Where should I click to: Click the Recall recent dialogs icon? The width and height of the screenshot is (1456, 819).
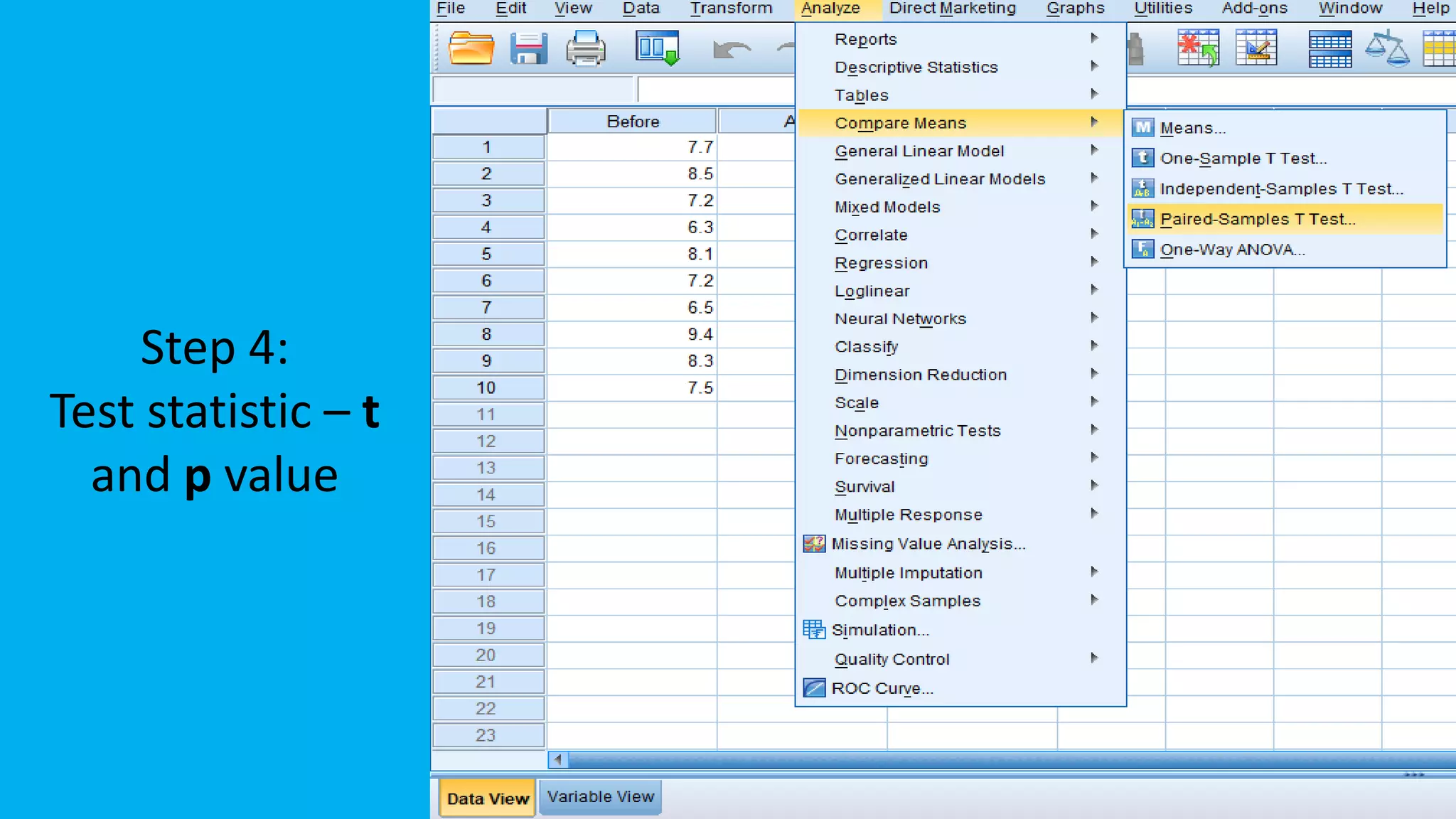(x=657, y=48)
